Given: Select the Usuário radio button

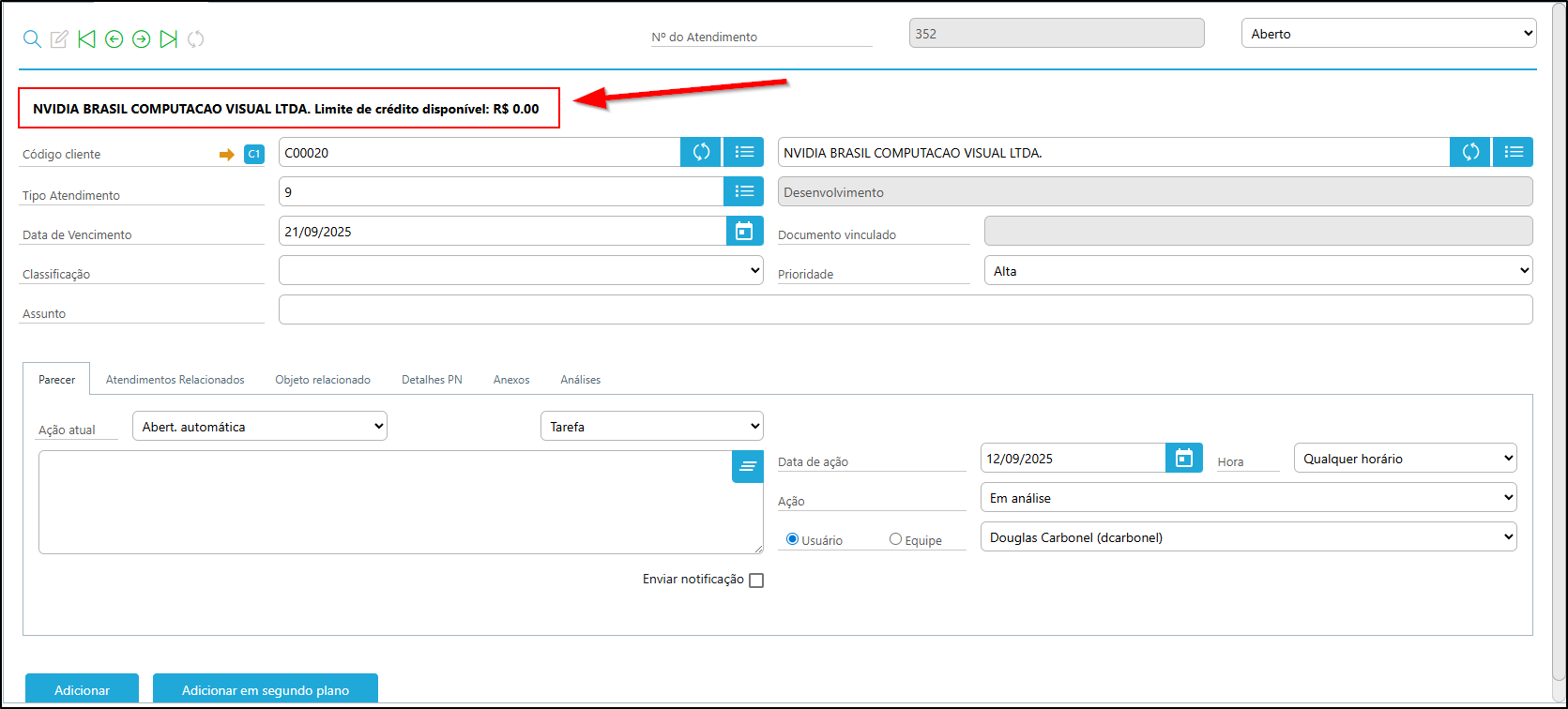Looking at the screenshot, I should [792, 539].
